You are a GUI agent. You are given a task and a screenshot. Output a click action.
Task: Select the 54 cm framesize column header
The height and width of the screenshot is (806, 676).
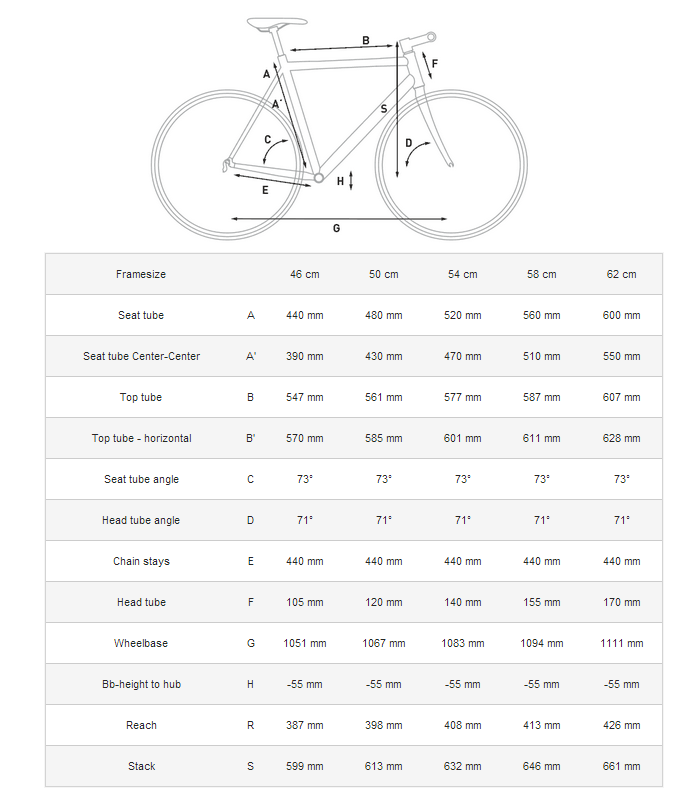pos(462,274)
